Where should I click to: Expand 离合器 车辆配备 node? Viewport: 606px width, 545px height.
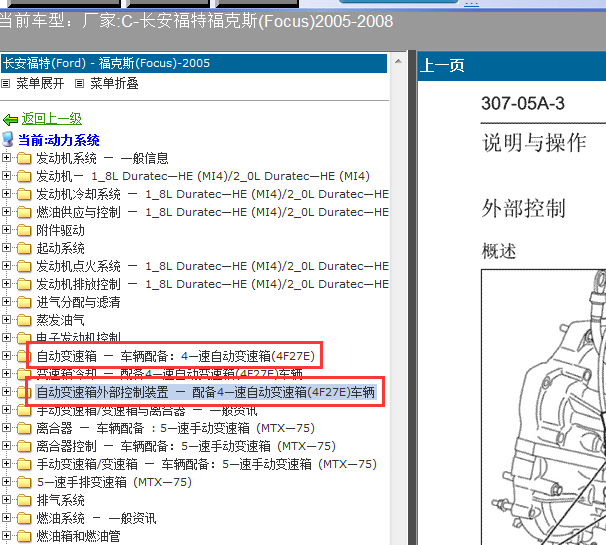[x=6, y=428]
